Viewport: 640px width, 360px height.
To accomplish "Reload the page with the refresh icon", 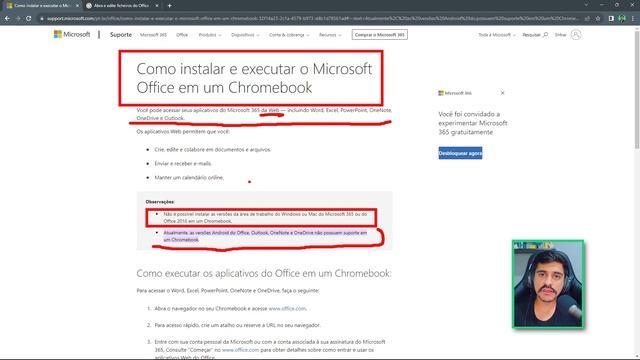I will pyautogui.click(x=29, y=18).
